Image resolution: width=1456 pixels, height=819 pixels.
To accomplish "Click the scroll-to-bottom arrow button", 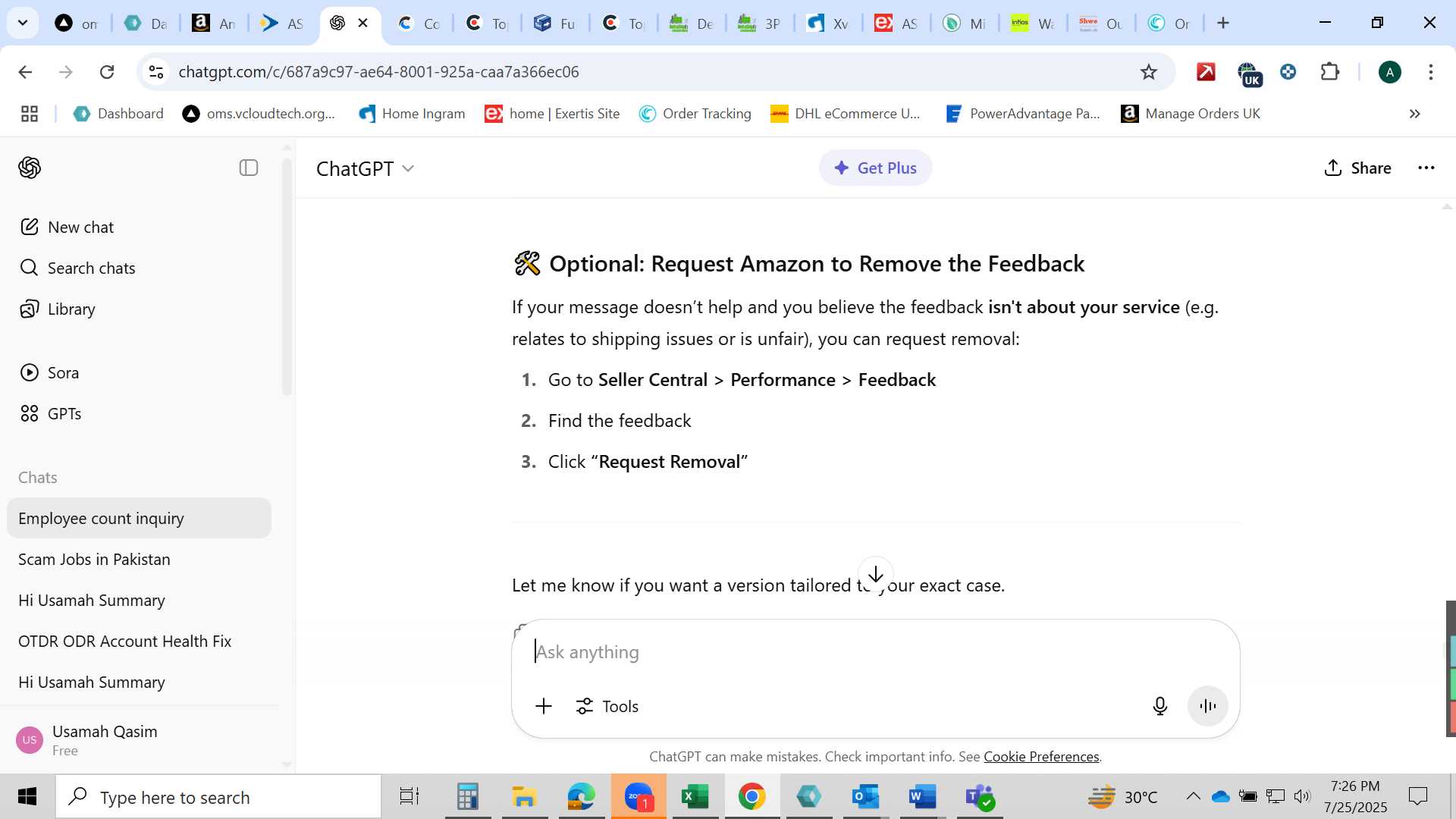I will 875,574.
